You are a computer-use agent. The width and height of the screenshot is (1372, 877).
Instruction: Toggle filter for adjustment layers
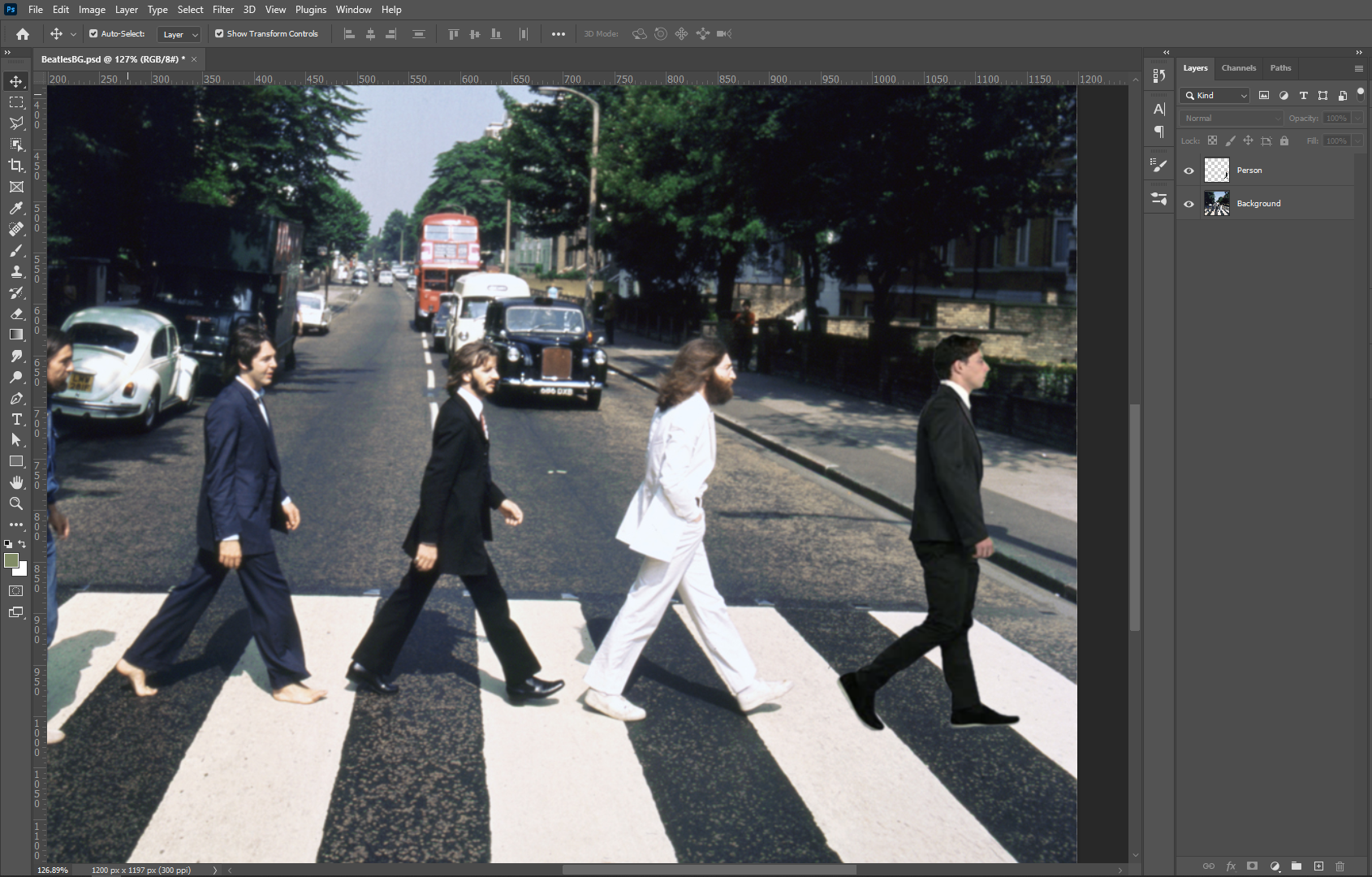coord(1284,96)
